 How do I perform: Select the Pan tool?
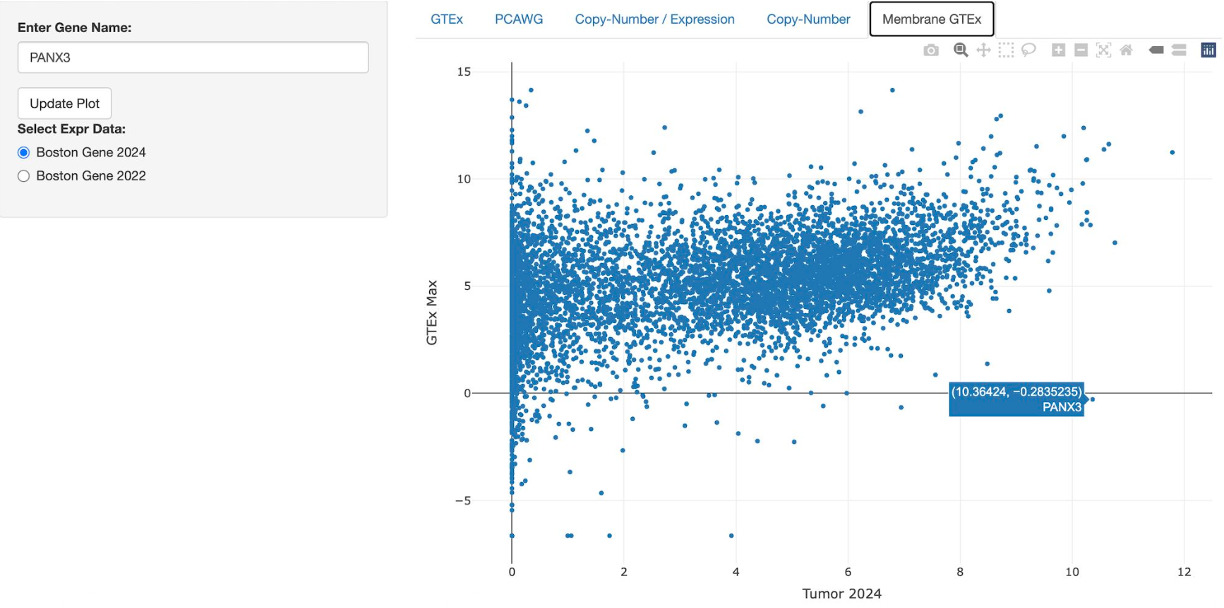(983, 50)
